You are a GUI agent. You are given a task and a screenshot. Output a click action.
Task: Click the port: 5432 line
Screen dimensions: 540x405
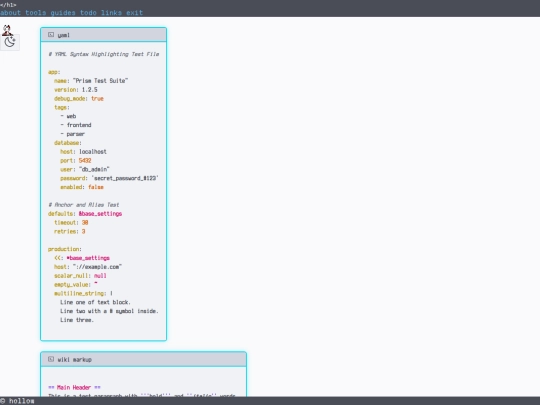click(x=76, y=160)
